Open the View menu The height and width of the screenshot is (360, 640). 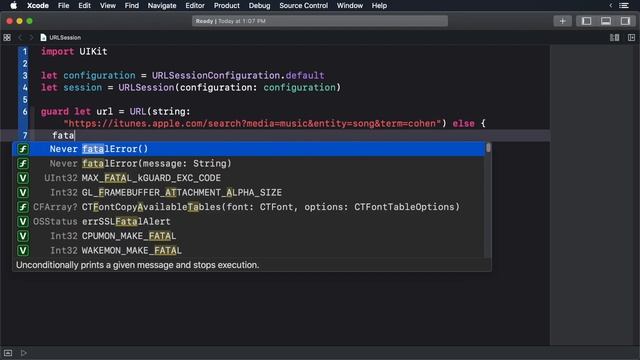coord(108,6)
